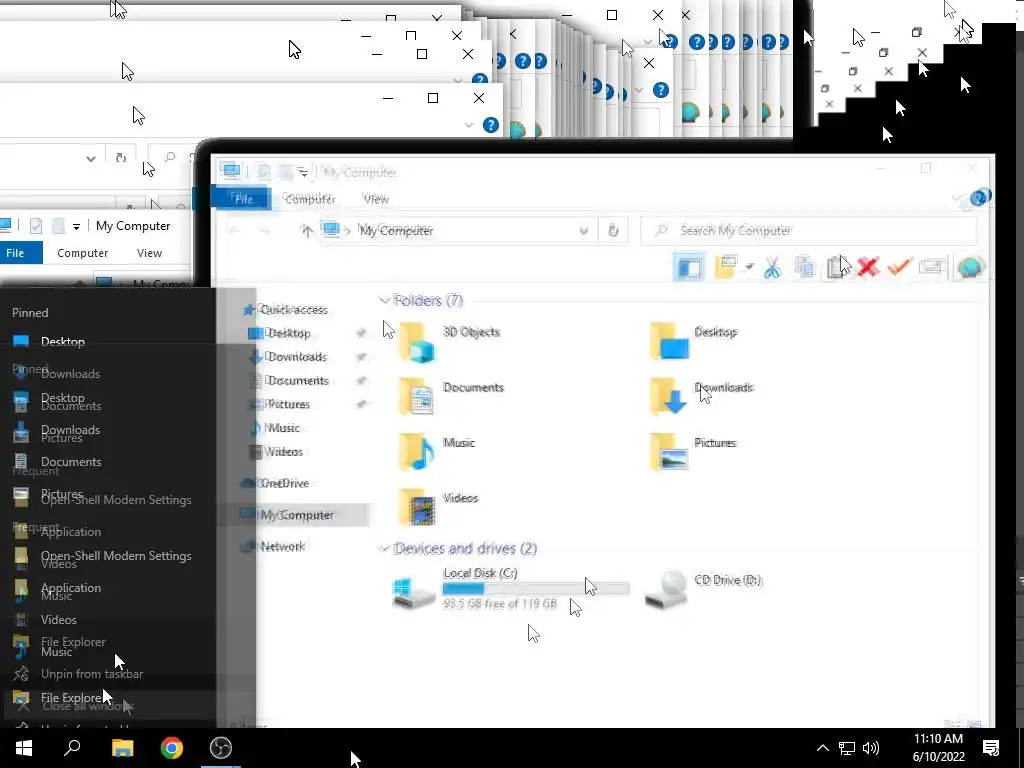Select the Desktop folder in Folders group
This screenshot has width=1024, height=768.
(x=694, y=342)
